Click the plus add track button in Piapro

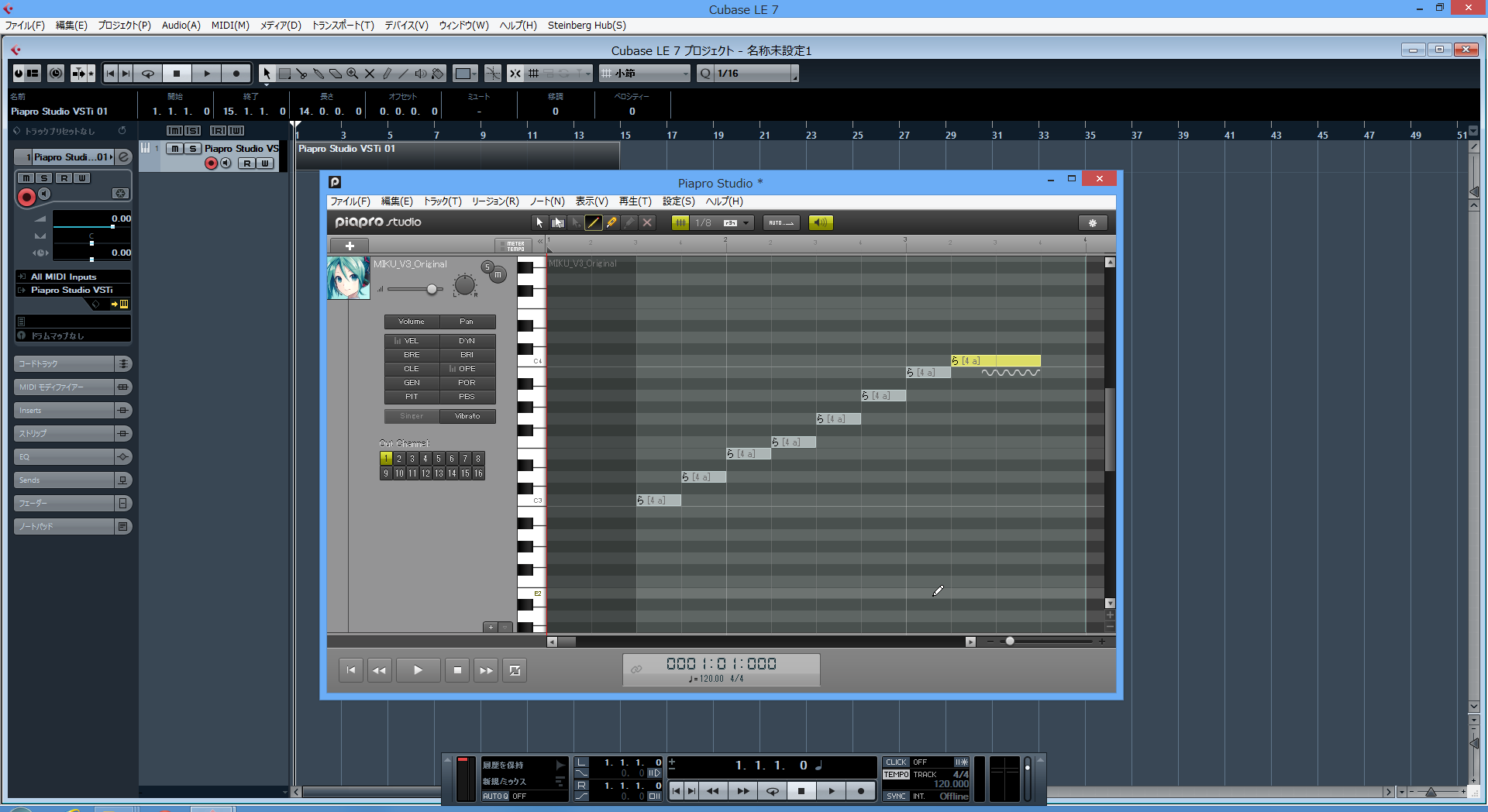tap(350, 246)
